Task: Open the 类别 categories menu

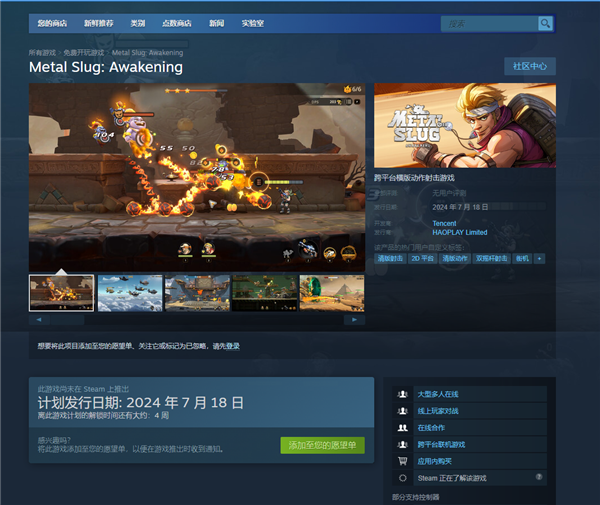Action: coord(137,23)
